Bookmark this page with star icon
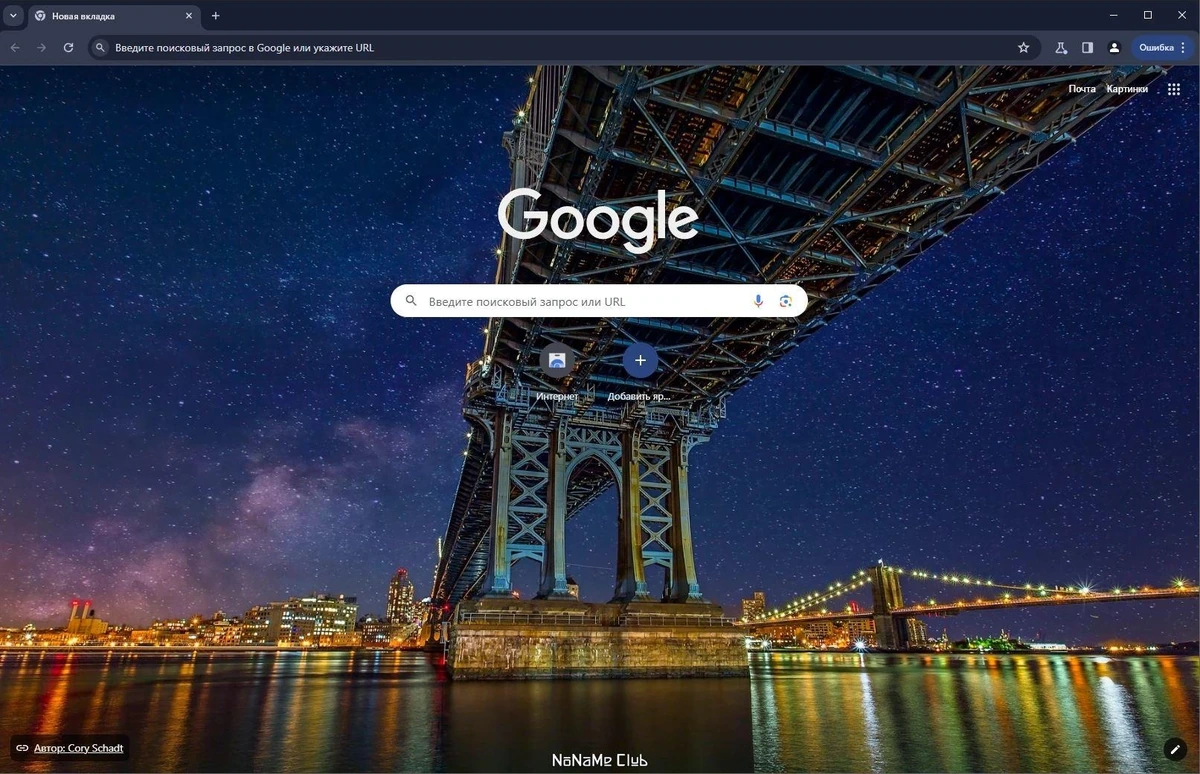 (x=1023, y=47)
